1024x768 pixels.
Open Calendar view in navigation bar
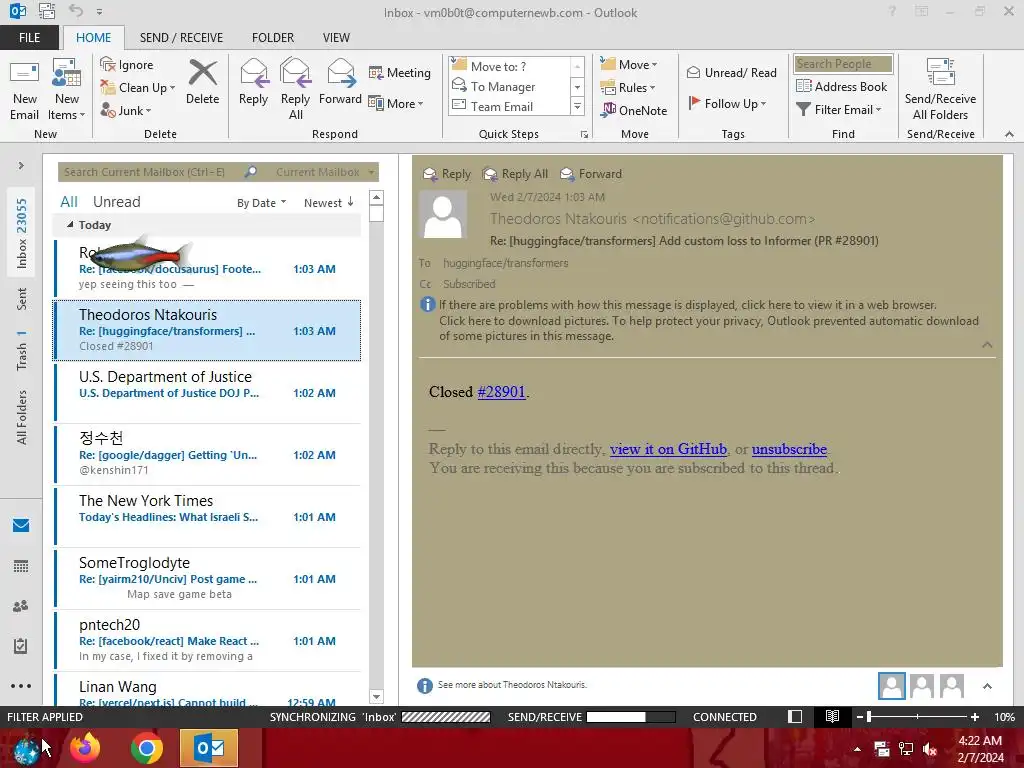[21, 566]
